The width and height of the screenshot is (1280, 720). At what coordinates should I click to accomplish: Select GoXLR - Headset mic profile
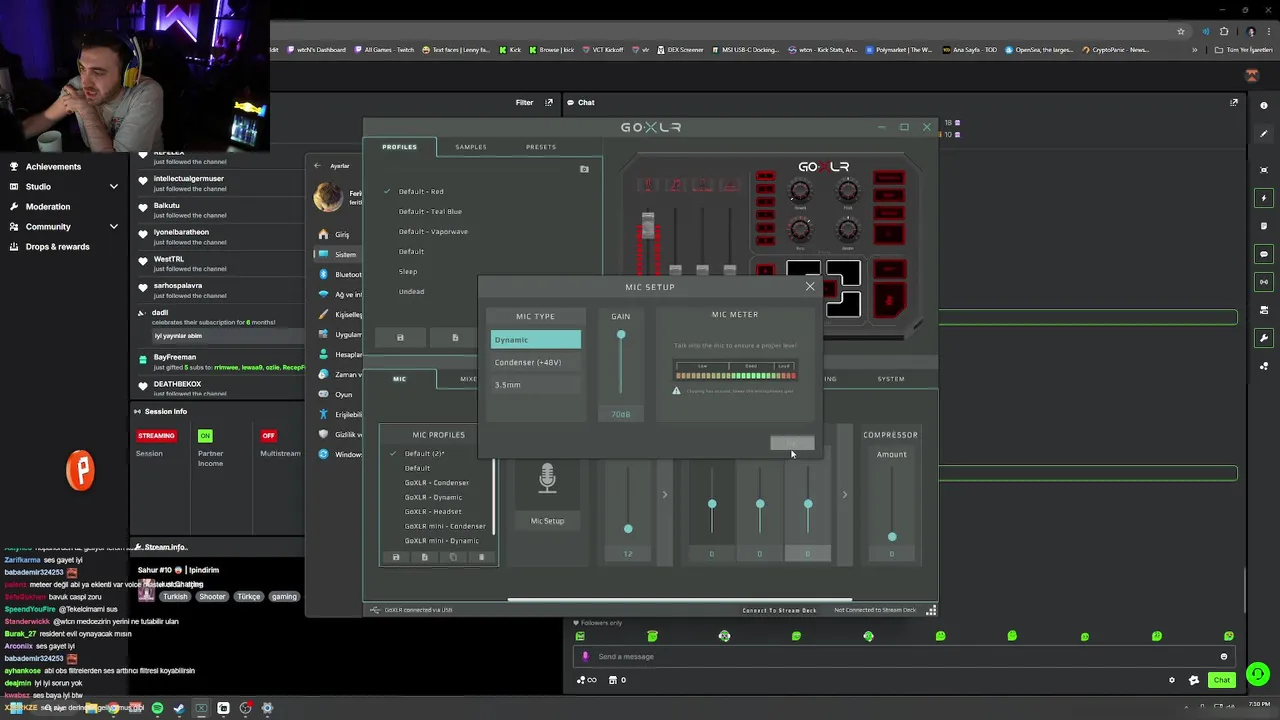(433, 512)
